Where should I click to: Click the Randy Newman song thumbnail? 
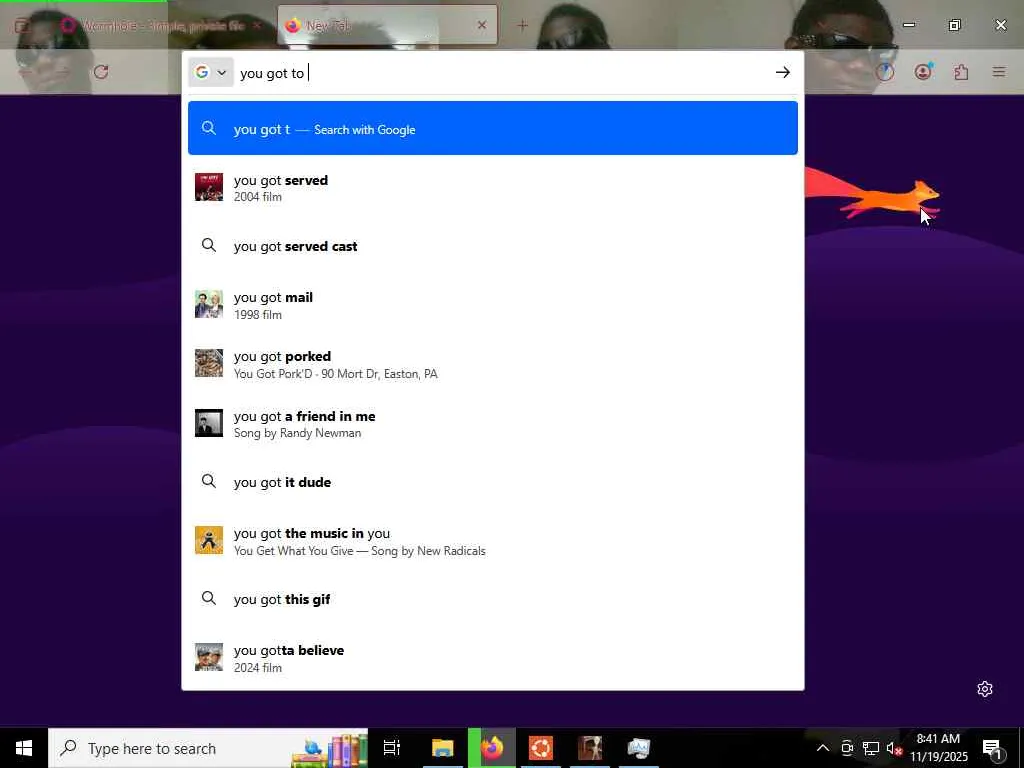click(x=209, y=423)
